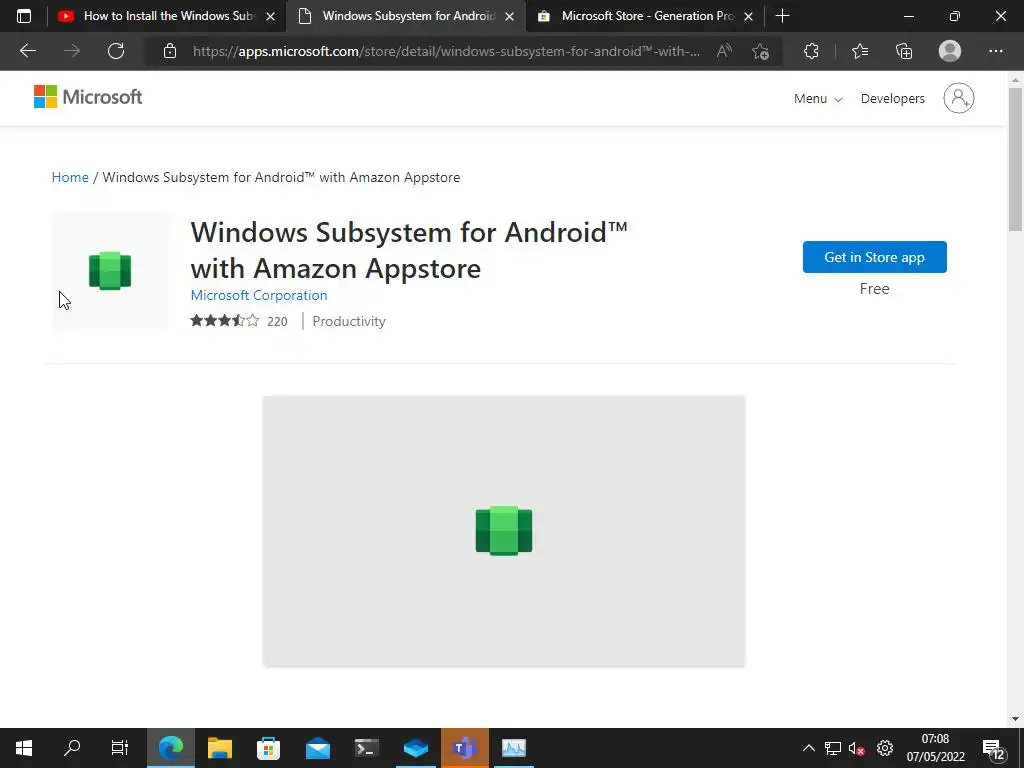Screen dimensions: 1024x768
Task: Refresh the current page
Action: click(116, 51)
